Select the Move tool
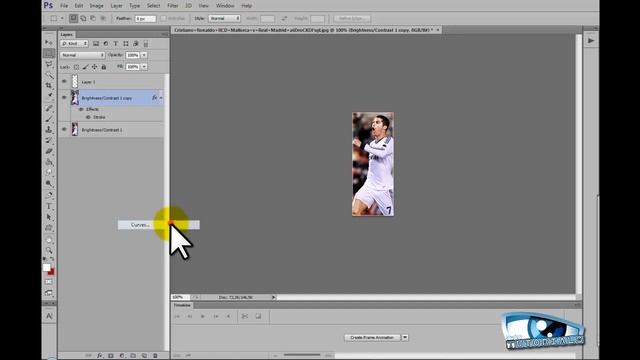The width and height of the screenshot is (640, 360). click(x=49, y=42)
